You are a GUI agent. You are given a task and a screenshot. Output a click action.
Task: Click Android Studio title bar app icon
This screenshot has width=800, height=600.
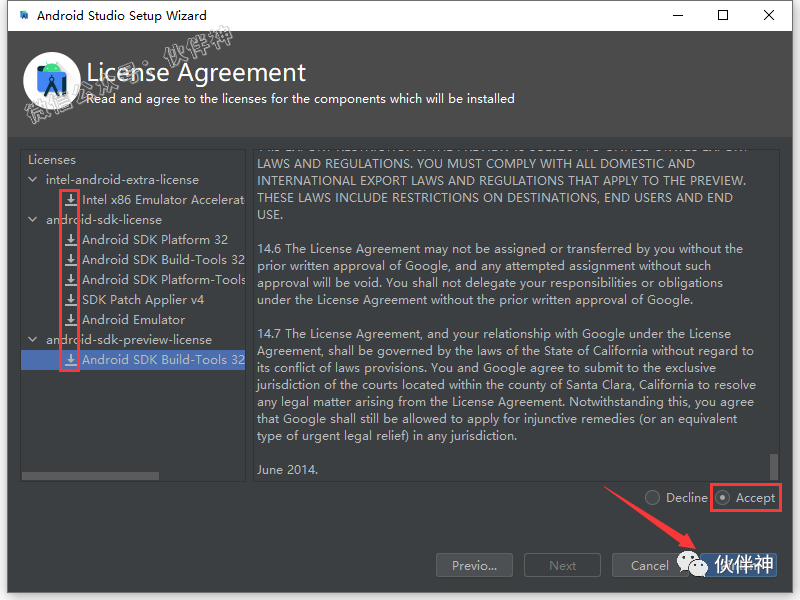click(x=23, y=15)
